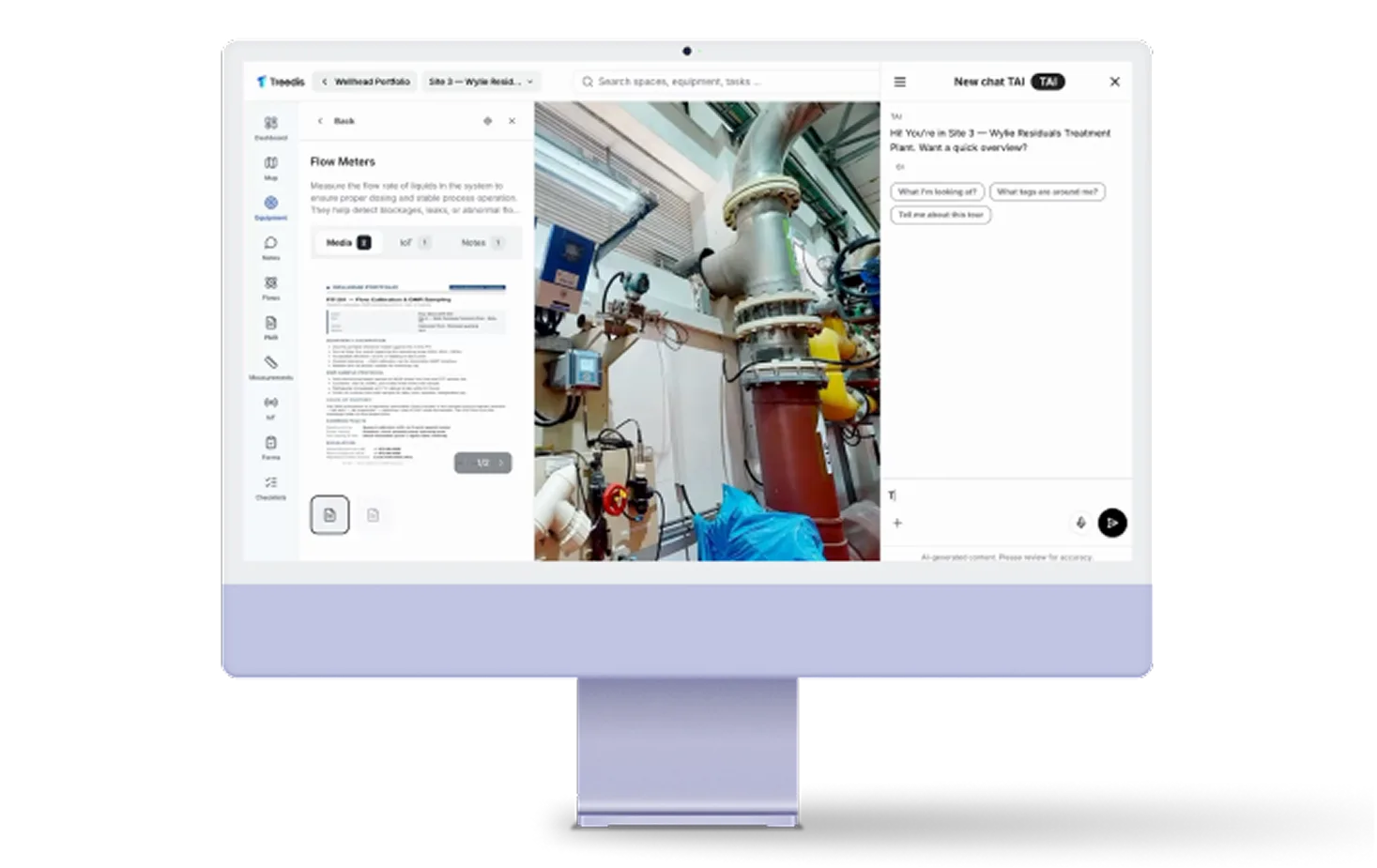Locate equipment with the target icon

click(487, 121)
